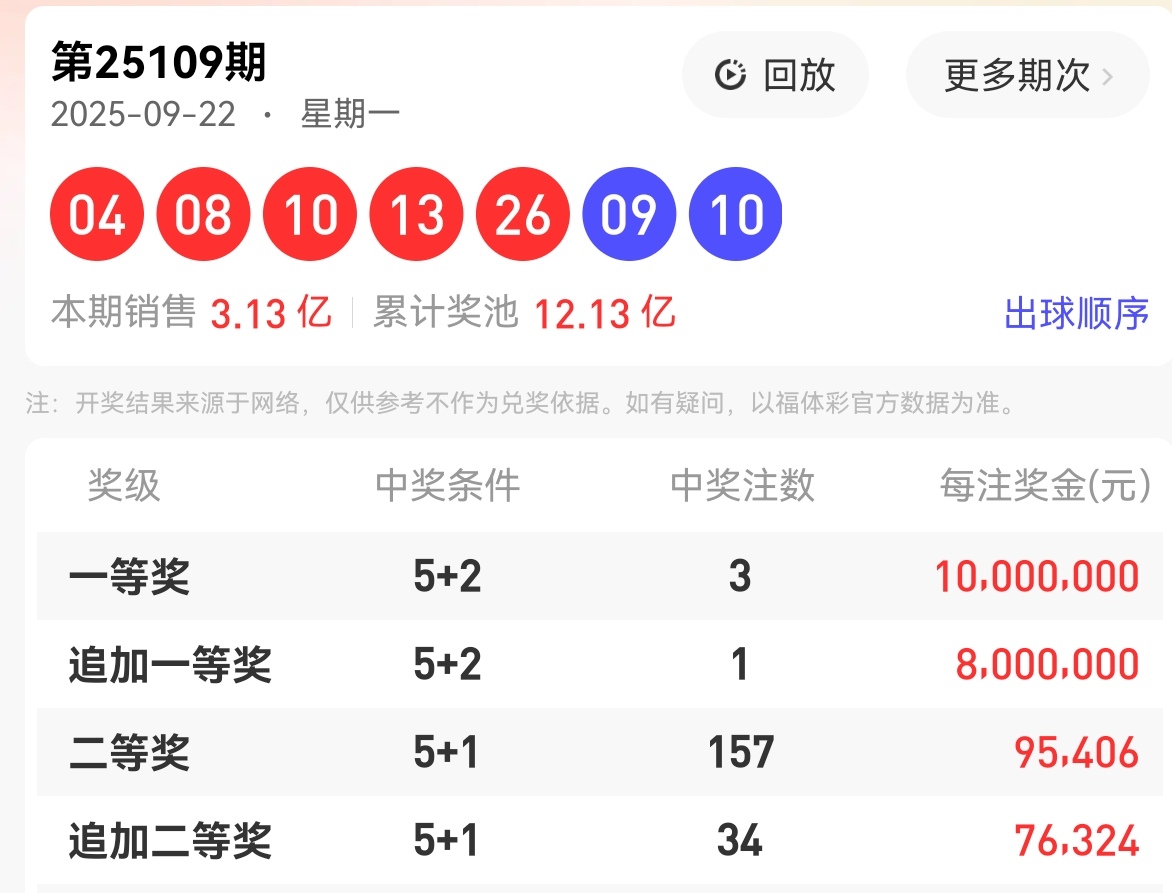Select the 一等奖 table row
The image size is (1172, 893).
tap(588, 576)
